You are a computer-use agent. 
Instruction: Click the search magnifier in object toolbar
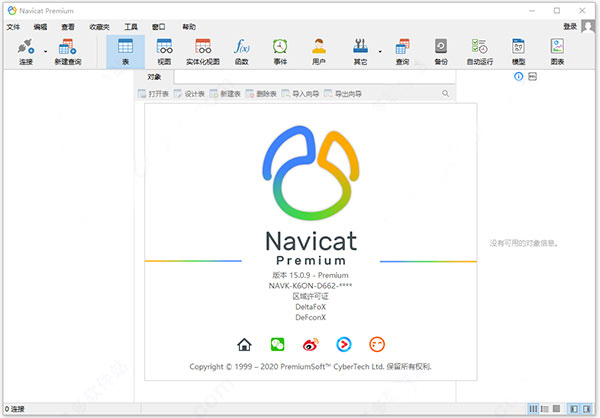pyautogui.click(x=445, y=93)
